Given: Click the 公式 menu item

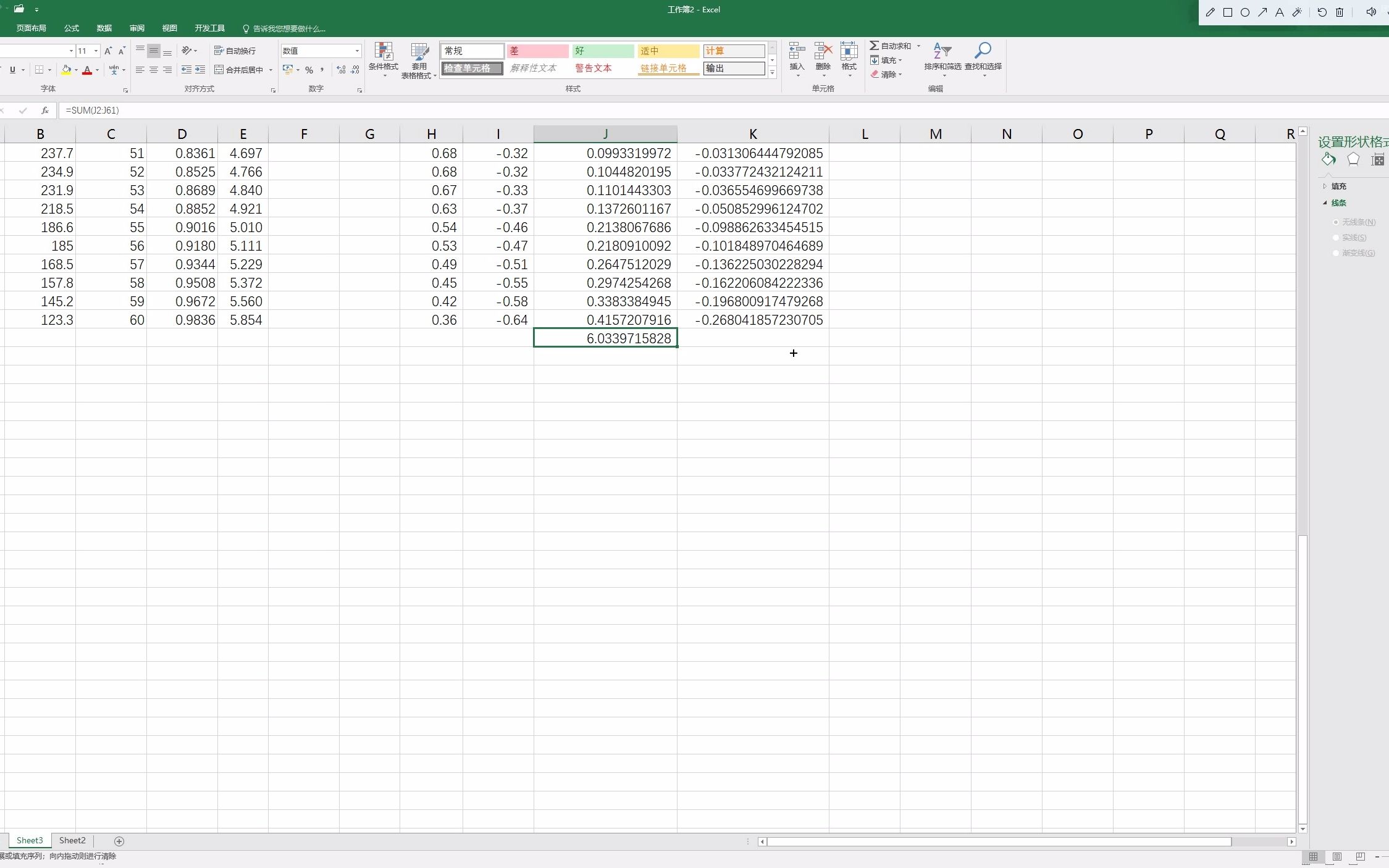Looking at the screenshot, I should [71, 27].
